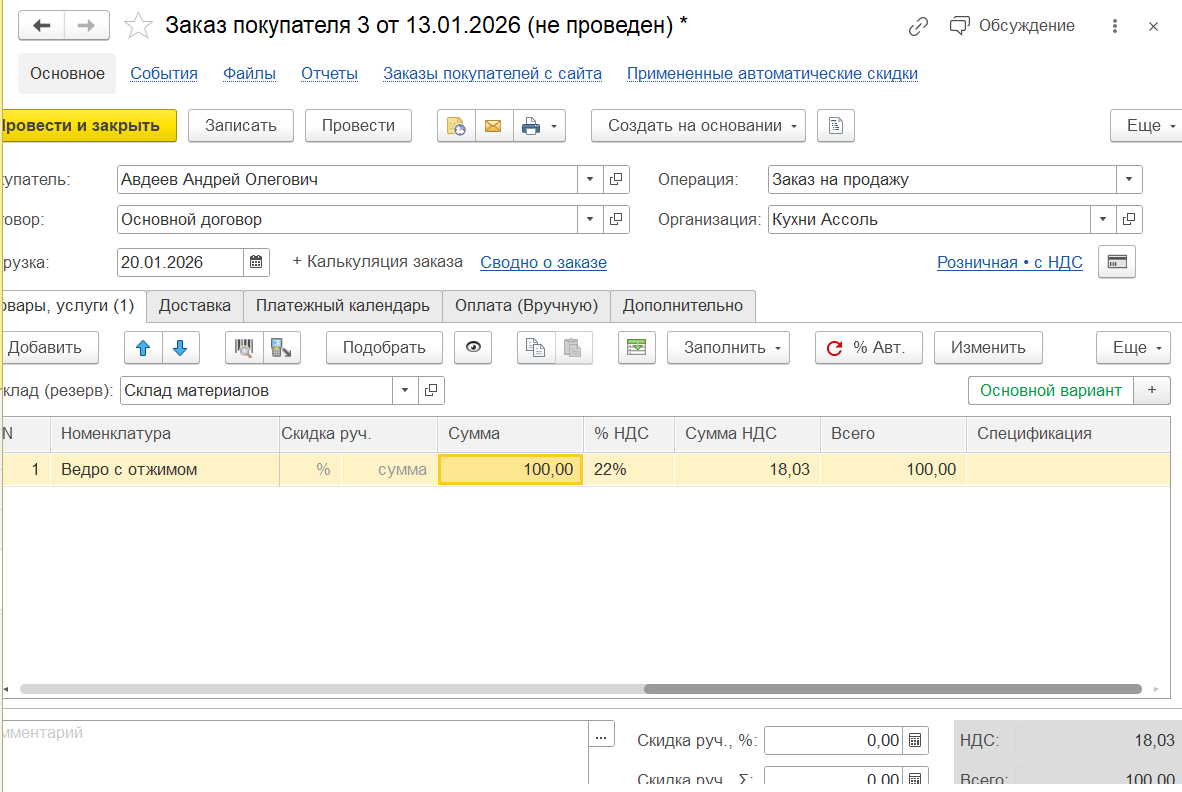The width and height of the screenshot is (1182, 792).
Task: Click the barcode search icon
Action: (243, 348)
